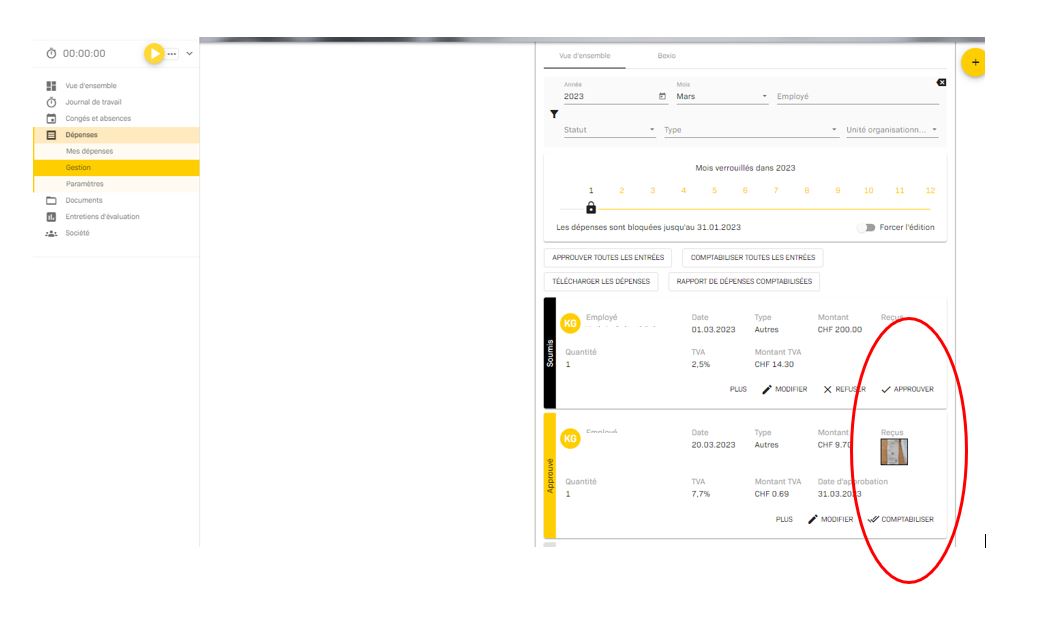This screenshot has height=617, width=1055.
Task: Open the timer's three-dot options menu
Action: click(x=172, y=53)
